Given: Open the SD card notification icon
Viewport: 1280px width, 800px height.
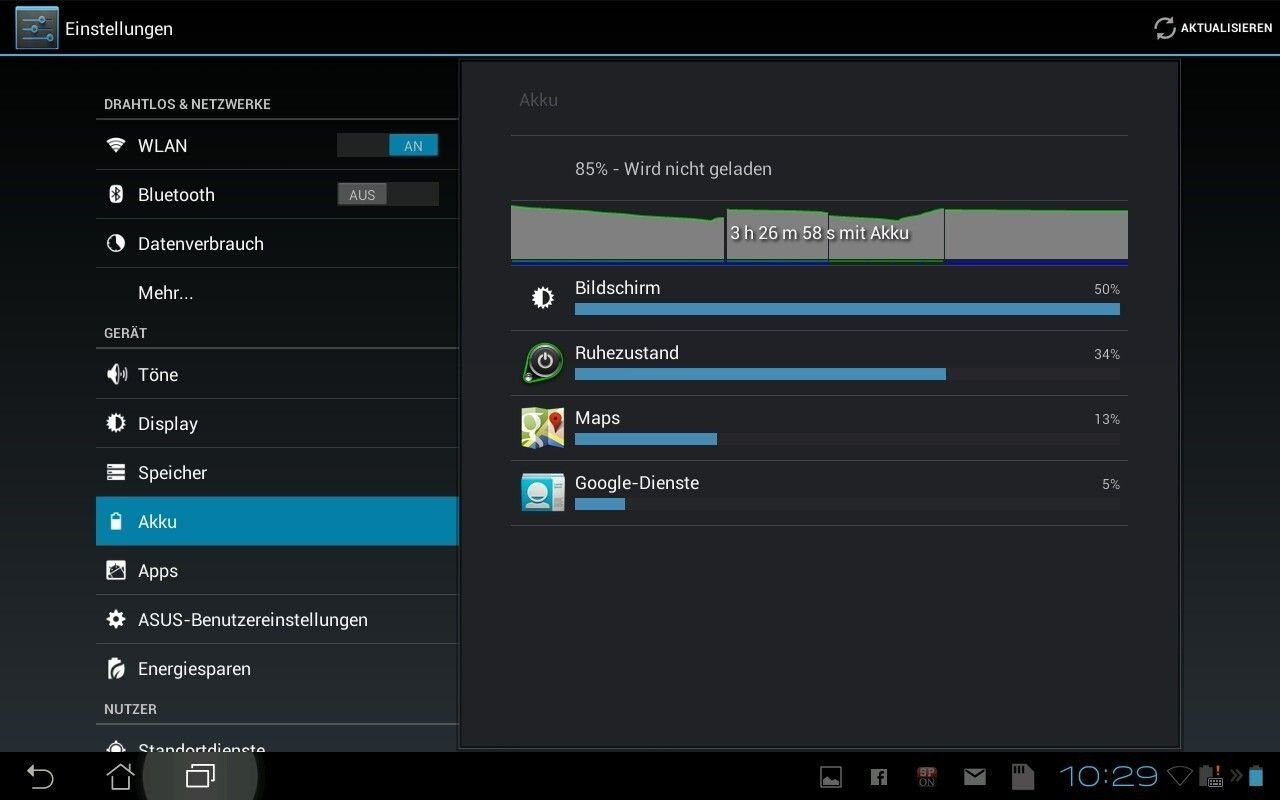Looking at the screenshot, I should (x=1022, y=776).
